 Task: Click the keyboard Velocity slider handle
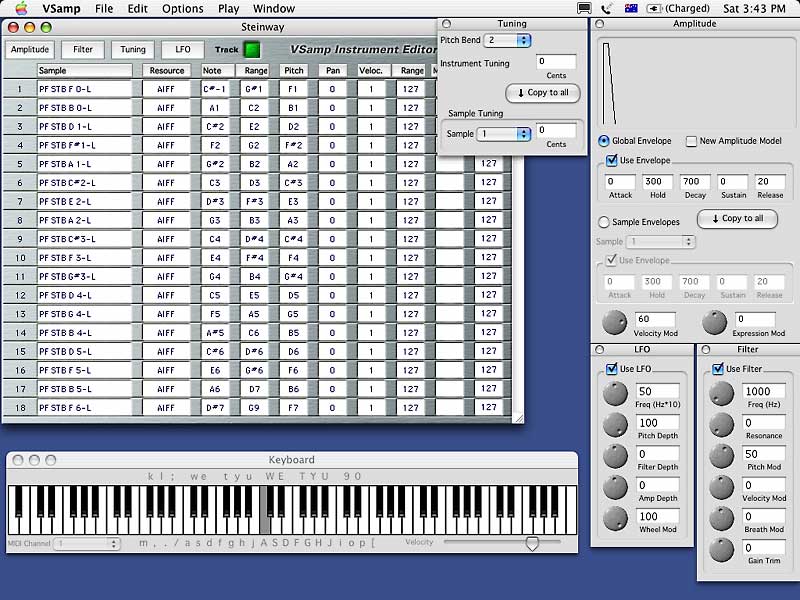pyautogui.click(x=532, y=543)
